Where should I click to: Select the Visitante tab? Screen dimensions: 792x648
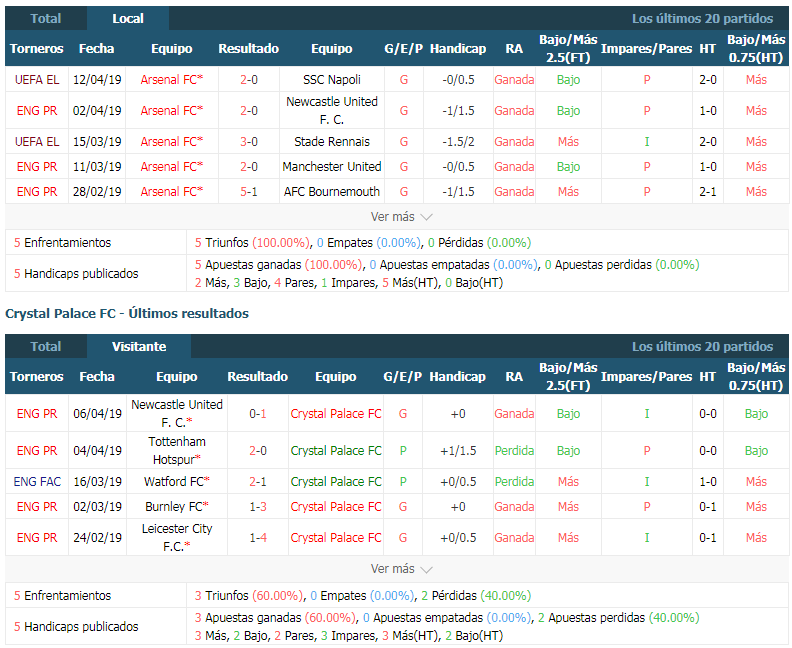click(139, 346)
